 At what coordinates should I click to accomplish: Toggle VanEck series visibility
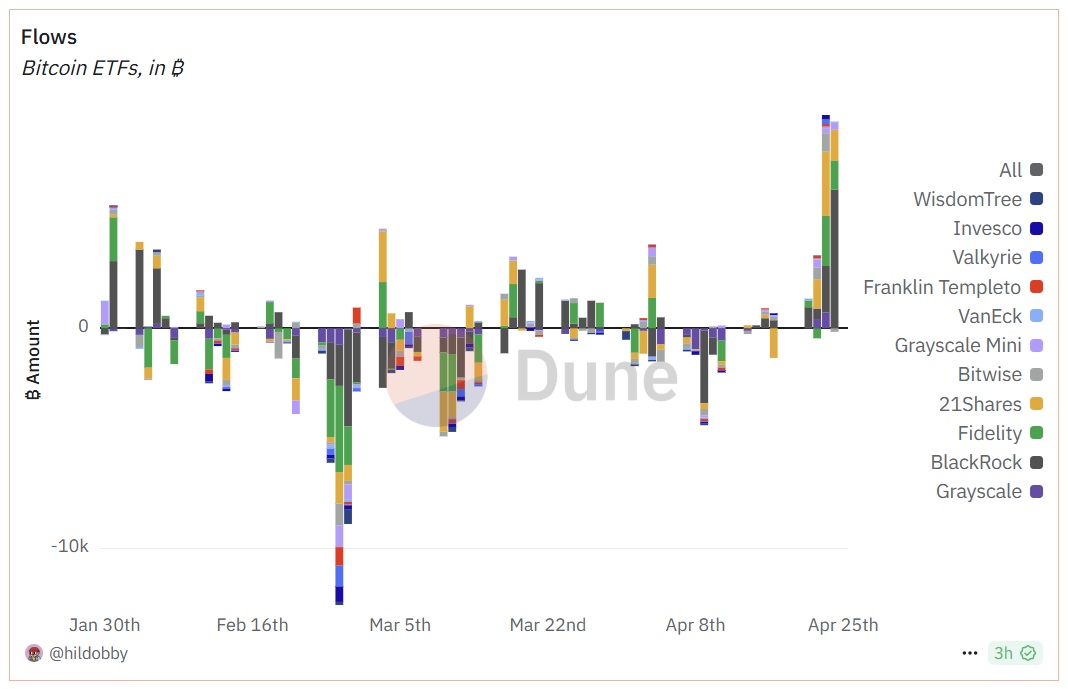[x=990, y=316]
